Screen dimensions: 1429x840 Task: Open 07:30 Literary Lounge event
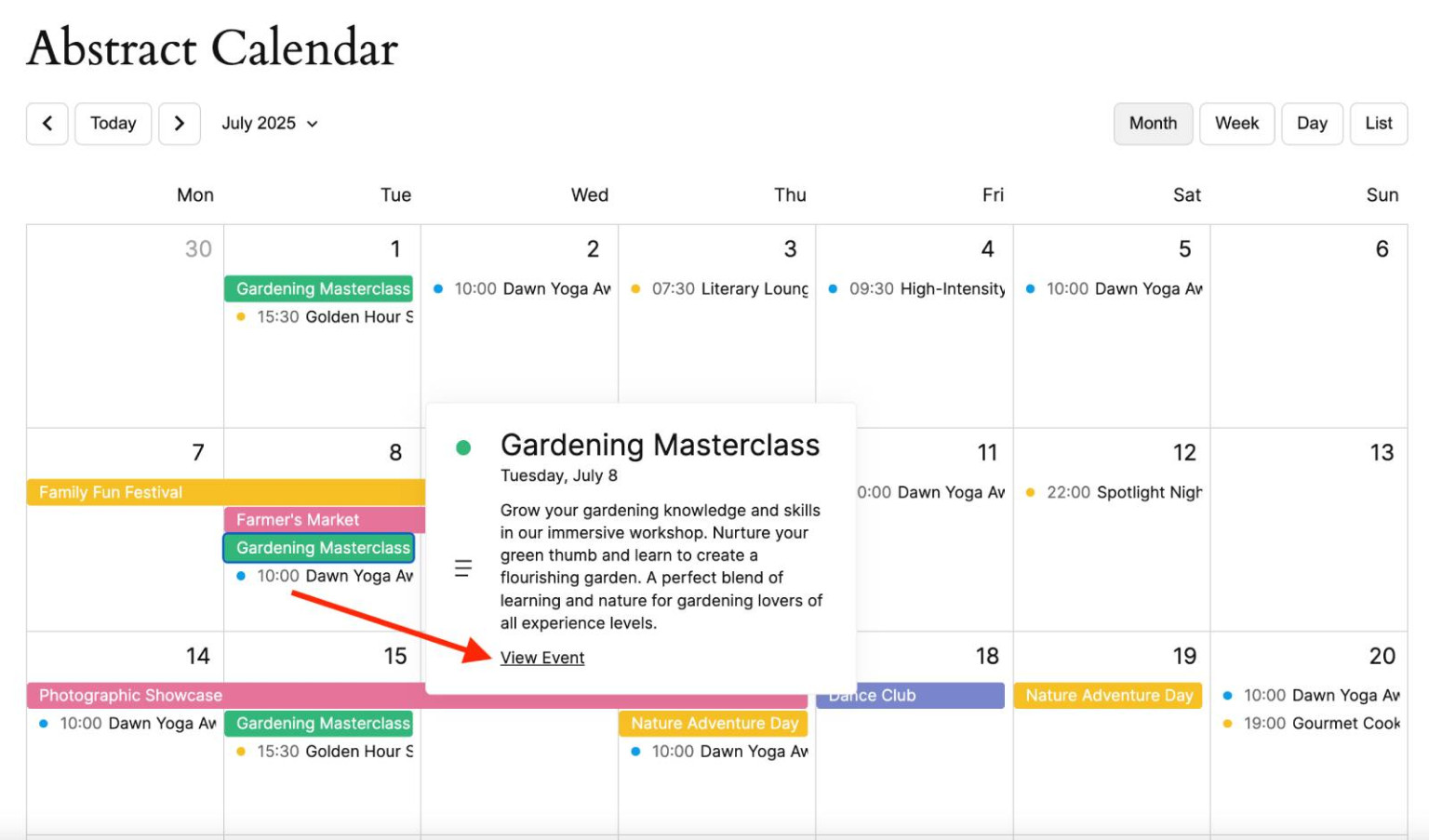[717, 289]
